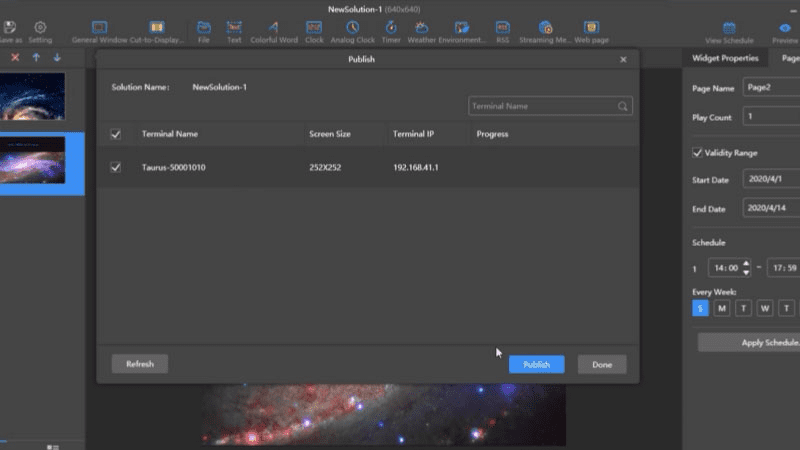
Task: Delete page with the red X icon
Action: [15, 58]
